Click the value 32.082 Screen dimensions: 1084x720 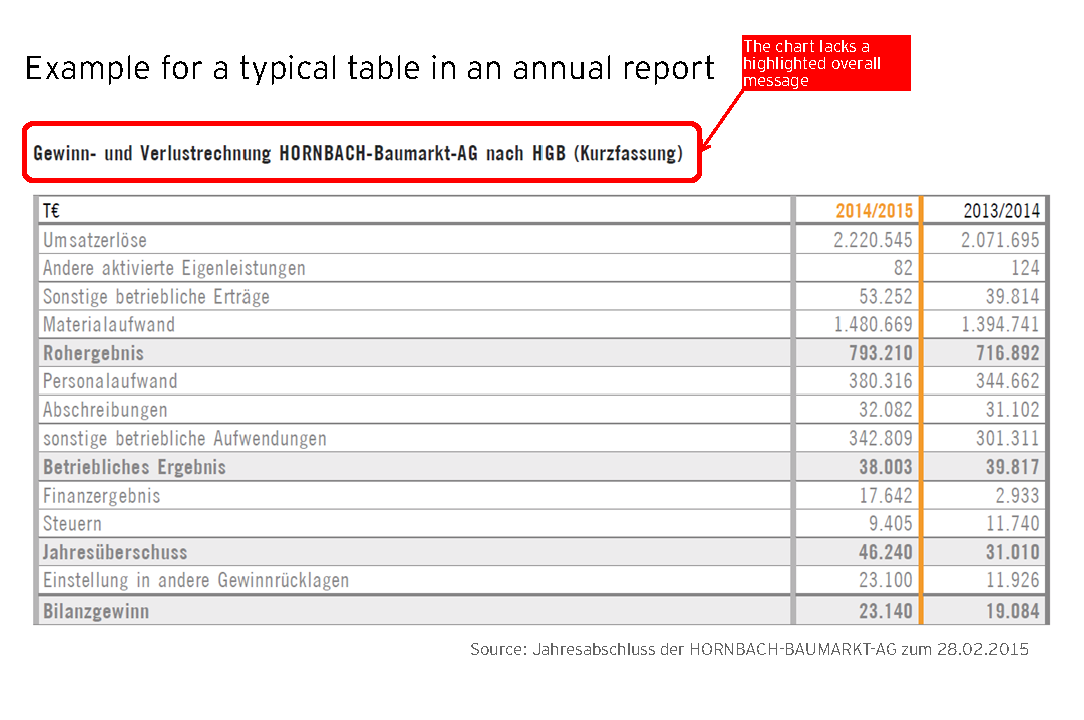[x=886, y=410]
